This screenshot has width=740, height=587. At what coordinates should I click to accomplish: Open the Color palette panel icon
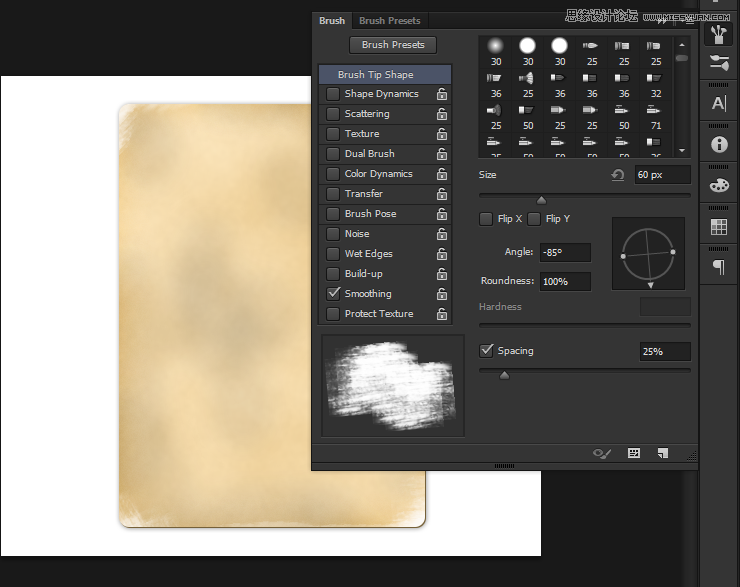[718, 186]
